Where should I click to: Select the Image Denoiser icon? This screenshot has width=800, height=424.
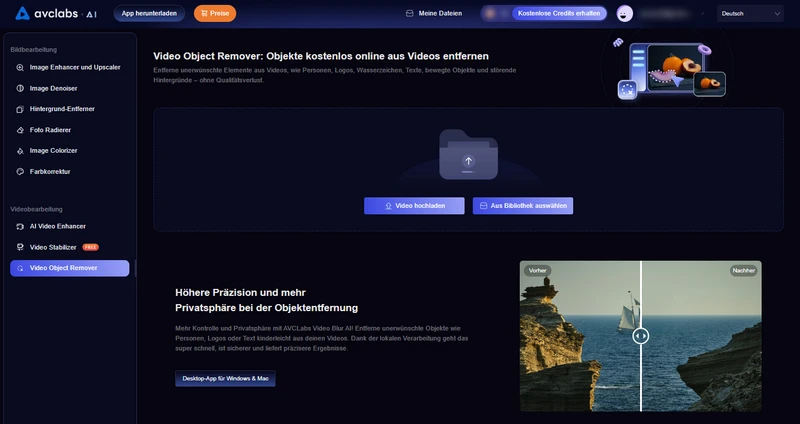pyautogui.click(x=20, y=88)
